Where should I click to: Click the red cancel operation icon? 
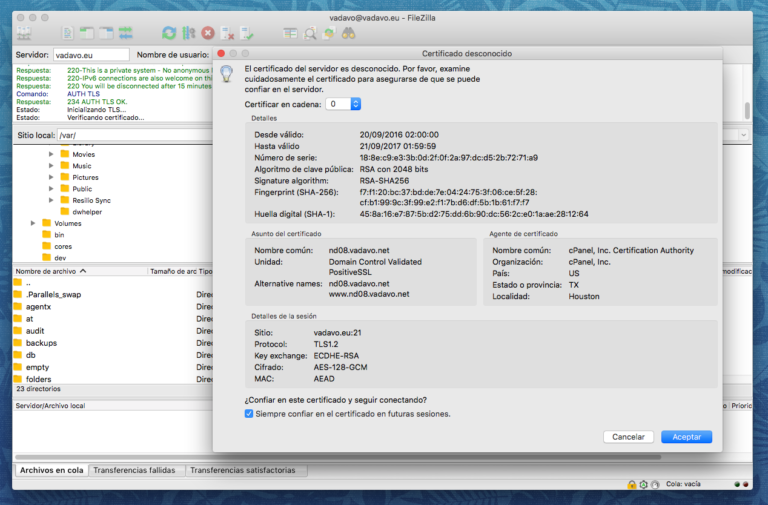coord(208,33)
